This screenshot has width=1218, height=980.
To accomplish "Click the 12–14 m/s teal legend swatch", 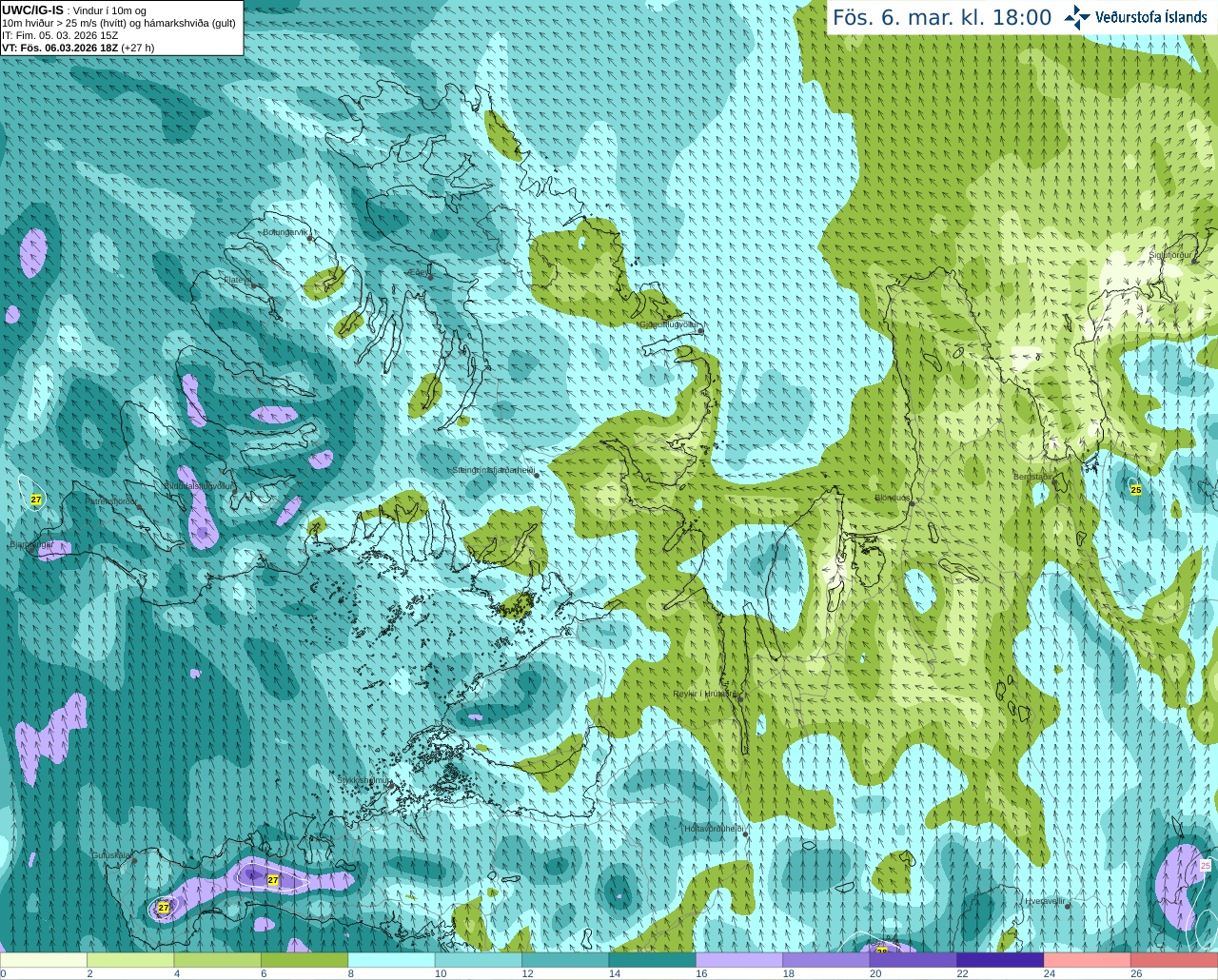I will [x=566, y=960].
